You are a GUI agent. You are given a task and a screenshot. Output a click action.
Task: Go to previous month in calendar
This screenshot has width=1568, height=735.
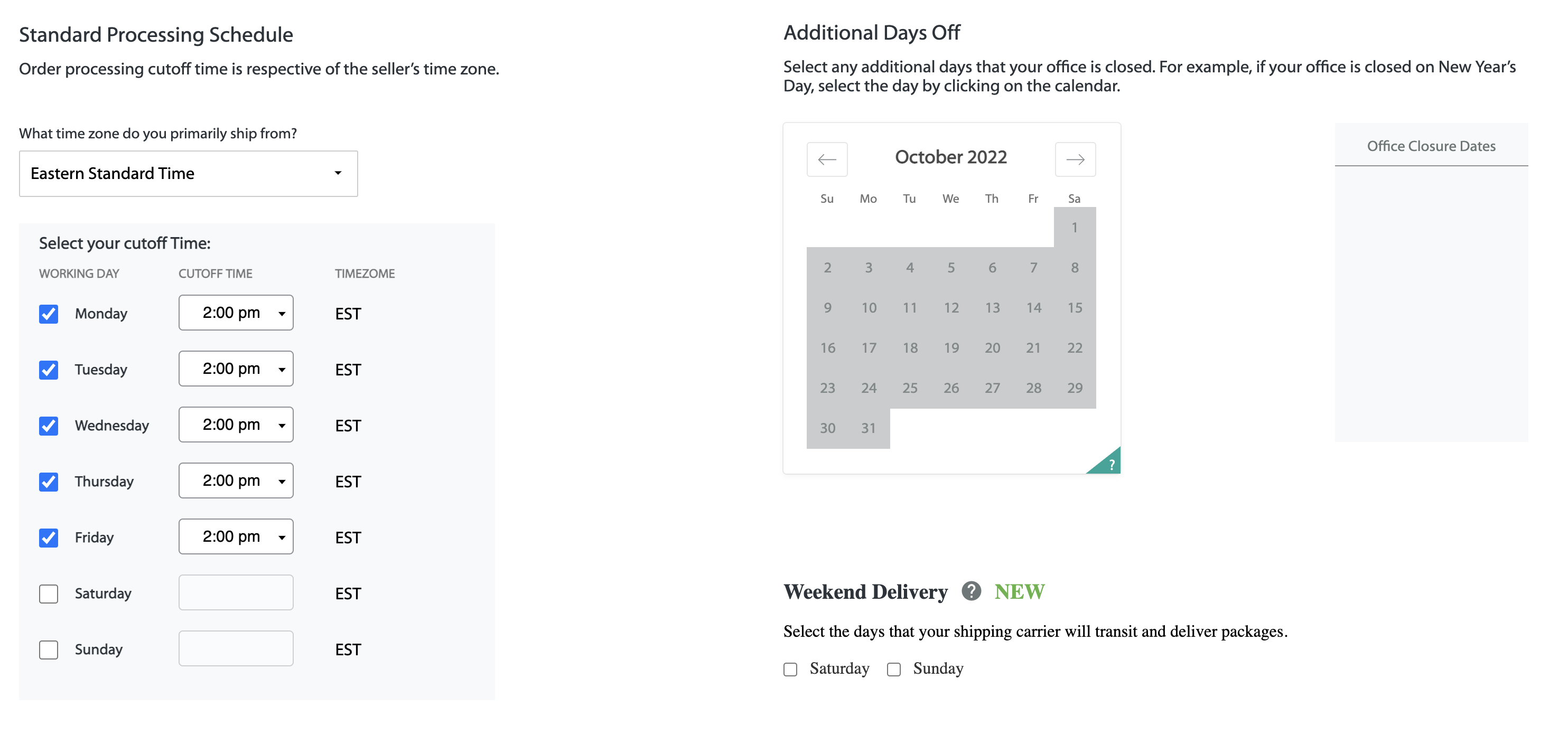pyautogui.click(x=827, y=159)
